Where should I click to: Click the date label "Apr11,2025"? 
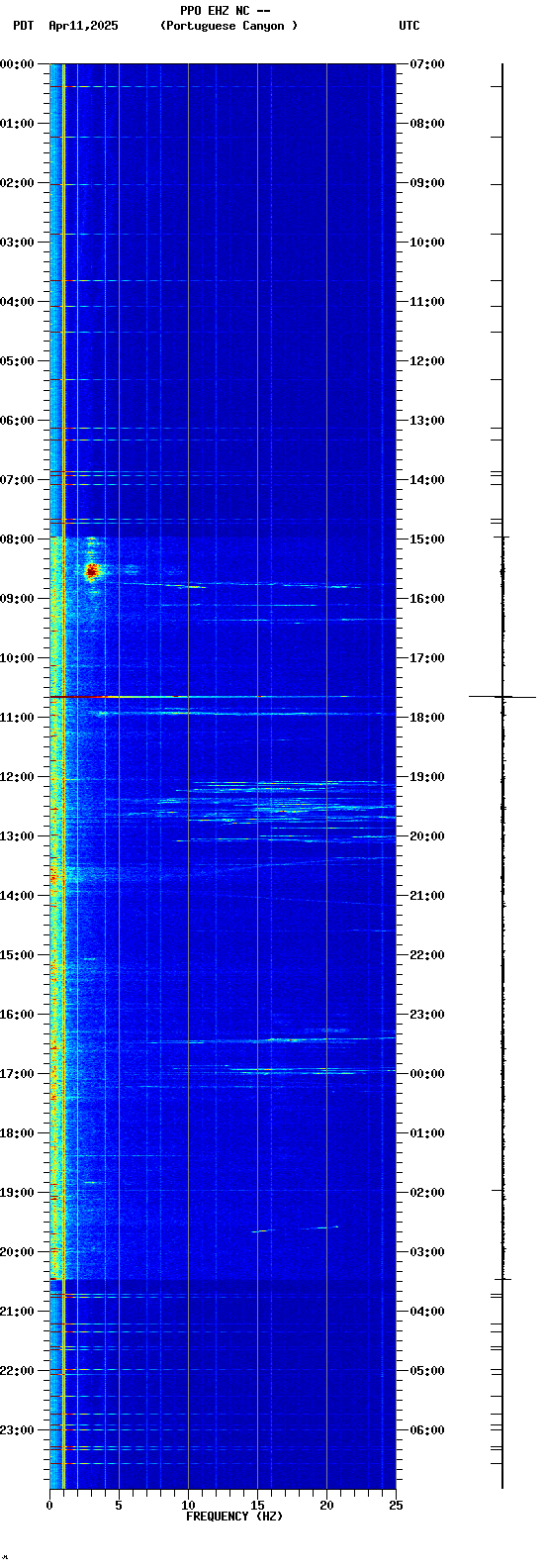(x=83, y=26)
